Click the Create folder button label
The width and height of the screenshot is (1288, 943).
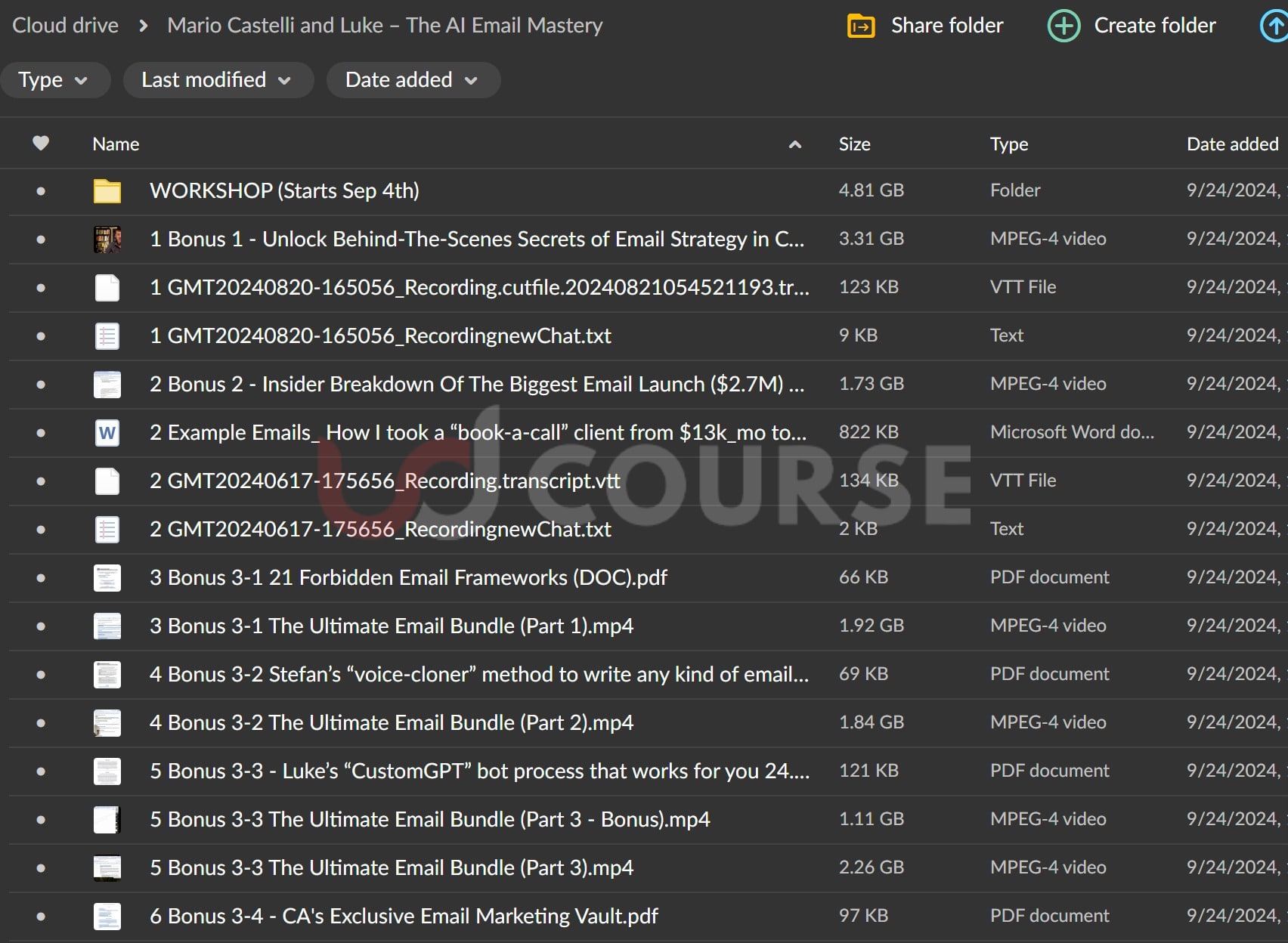pos(1154,26)
